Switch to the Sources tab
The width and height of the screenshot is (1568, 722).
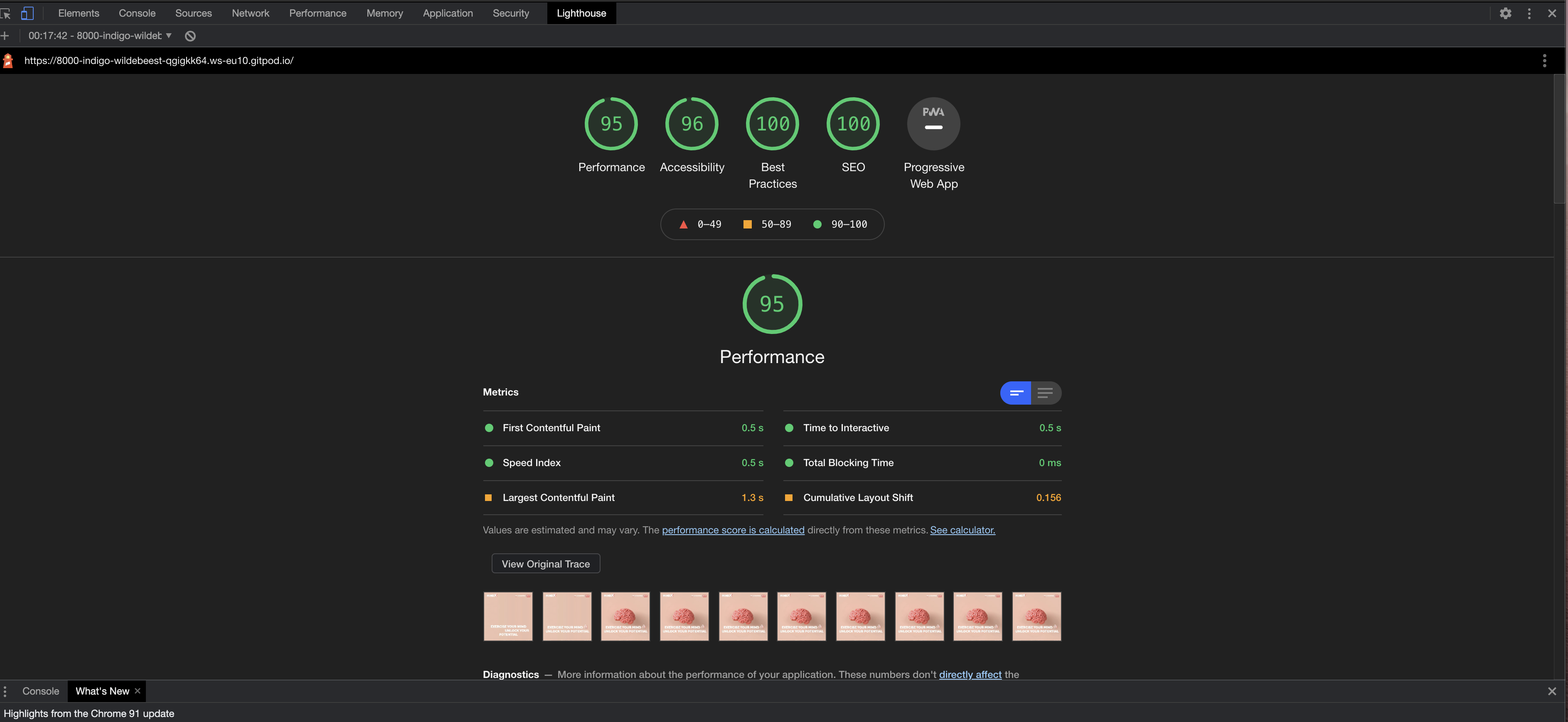tap(194, 13)
